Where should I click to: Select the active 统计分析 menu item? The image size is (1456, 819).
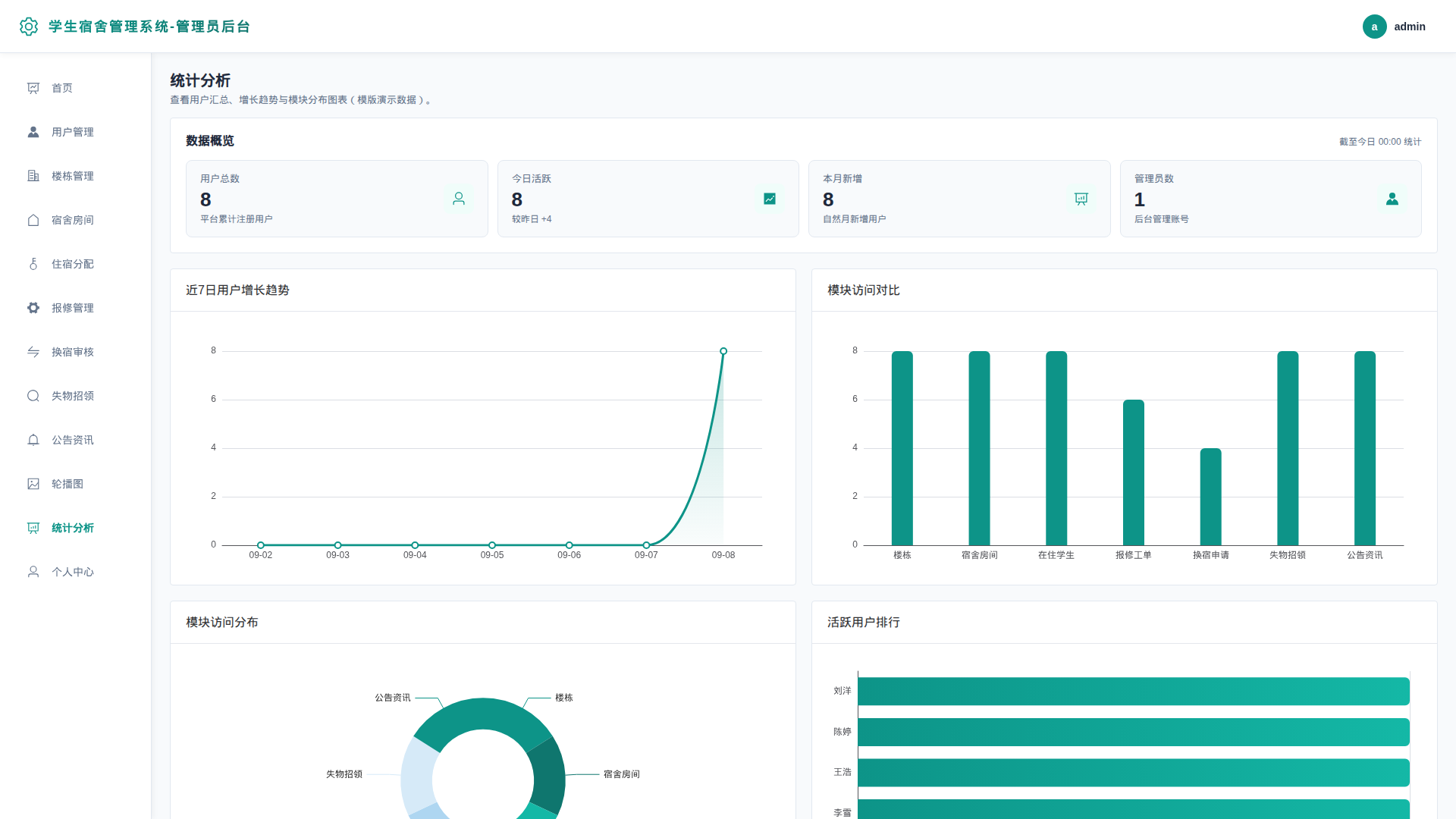tap(76, 528)
